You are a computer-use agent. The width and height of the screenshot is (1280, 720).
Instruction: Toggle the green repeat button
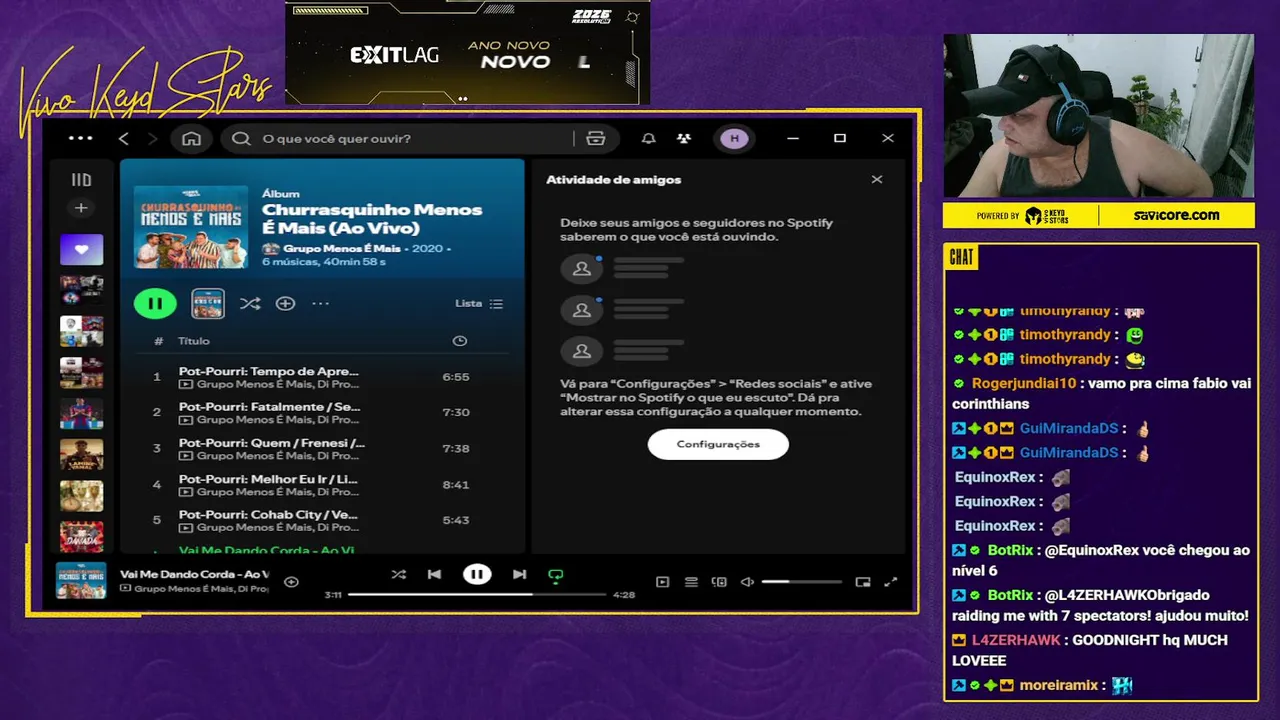tap(556, 575)
